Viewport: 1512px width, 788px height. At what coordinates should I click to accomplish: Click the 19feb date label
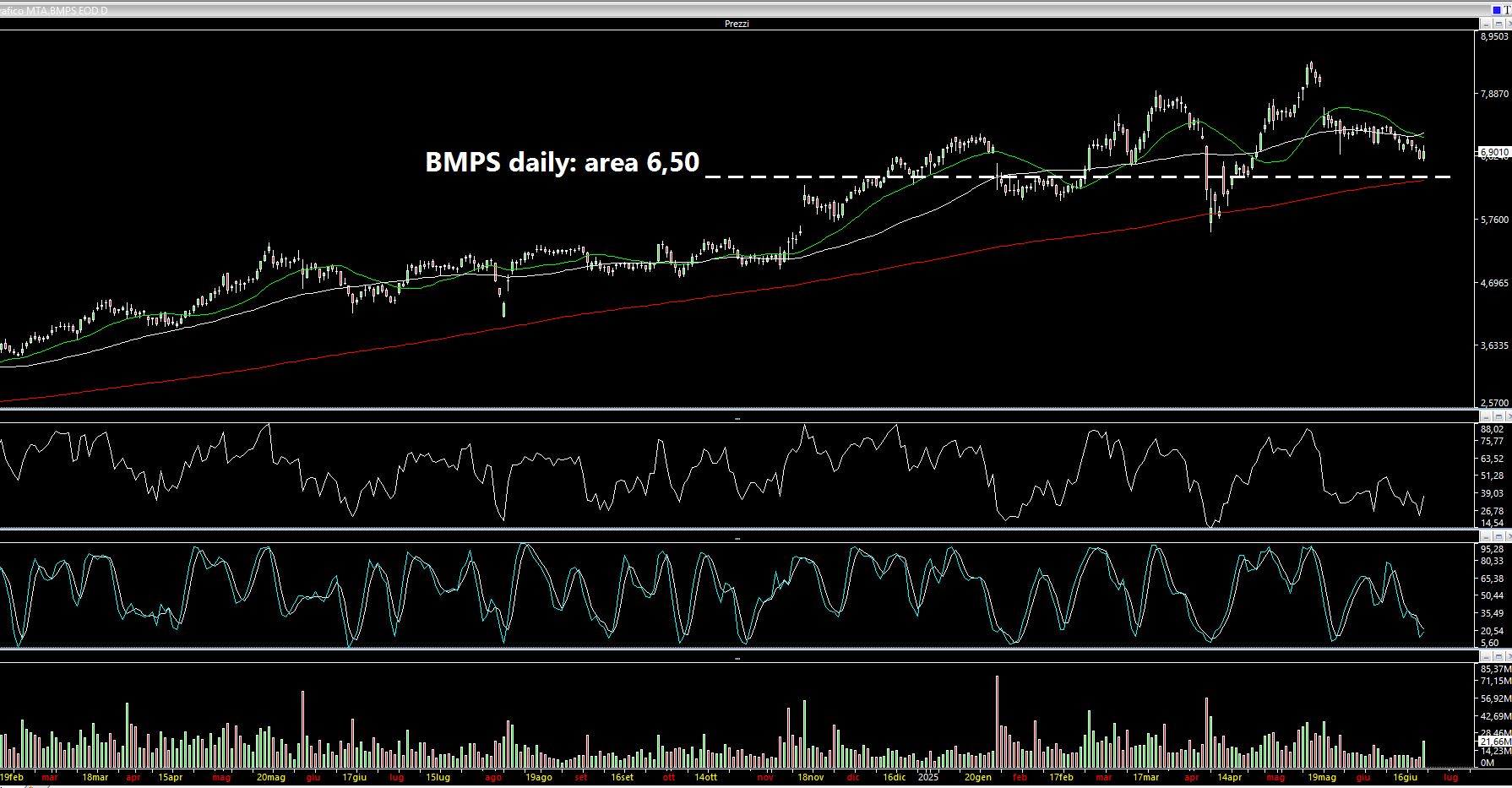pos(11,777)
